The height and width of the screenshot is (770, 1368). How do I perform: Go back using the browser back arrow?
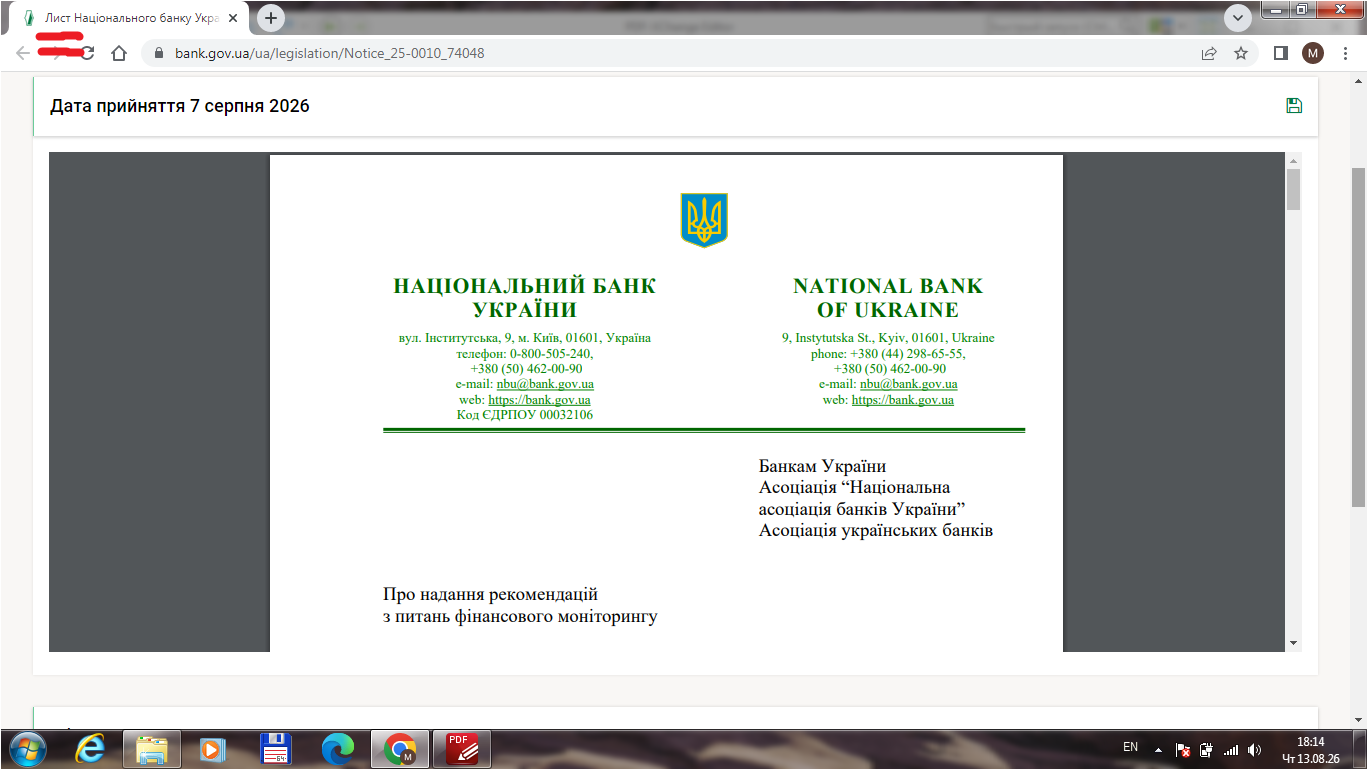23,53
